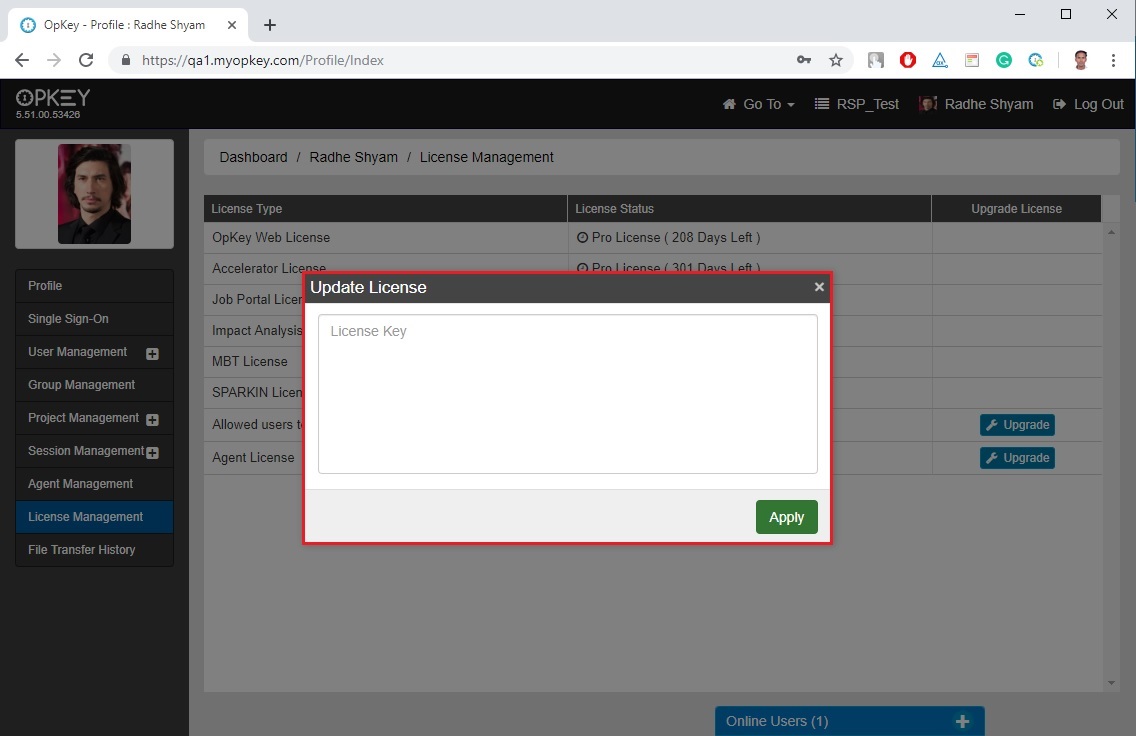The height and width of the screenshot is (736, 1136).
Task: Click the list icon beside RSP_Test
Action: [822, 104]
